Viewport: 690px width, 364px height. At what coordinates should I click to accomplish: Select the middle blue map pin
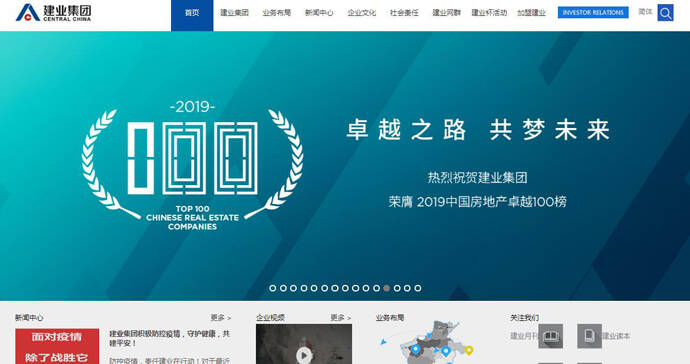(x=445, y=351)
